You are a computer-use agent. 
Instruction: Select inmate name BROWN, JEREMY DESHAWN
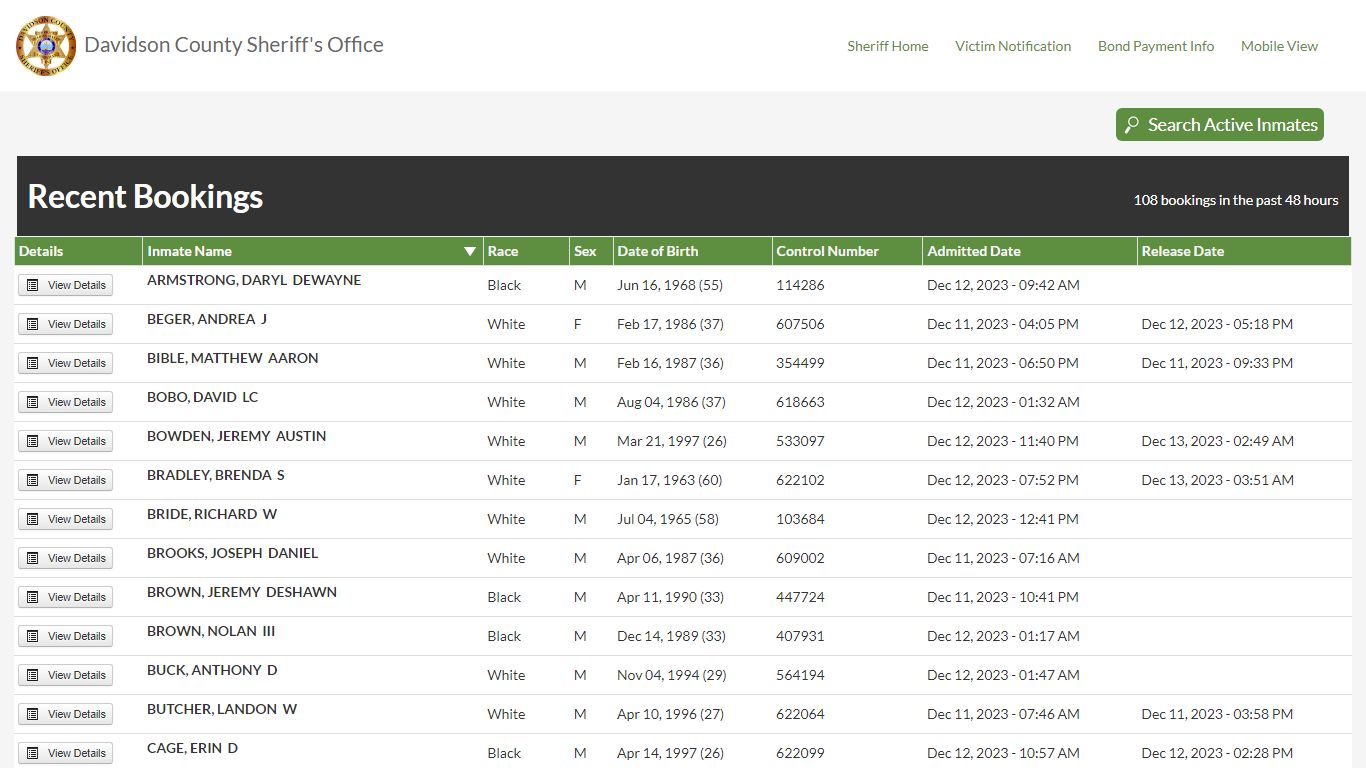click(242, 592)
